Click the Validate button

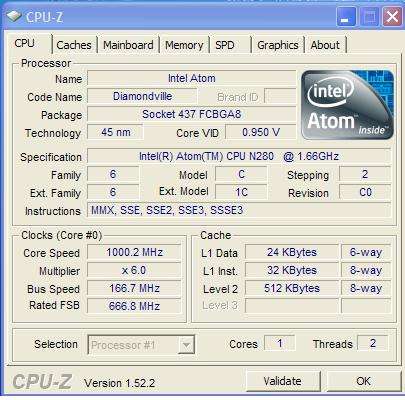(283, 381)
